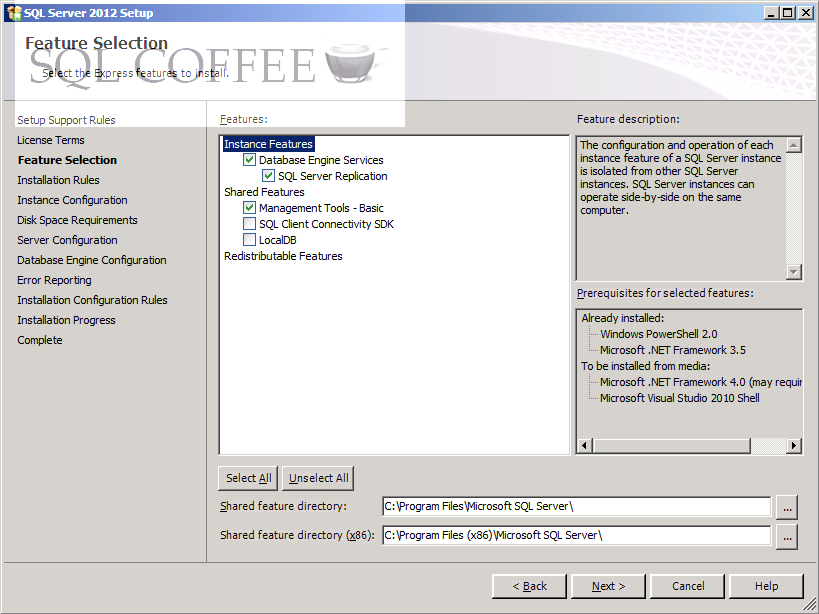Click Instance Configuration step in sidebar
Image resolution: width=819 pixels, height=614 pixels.
(72, 200)
